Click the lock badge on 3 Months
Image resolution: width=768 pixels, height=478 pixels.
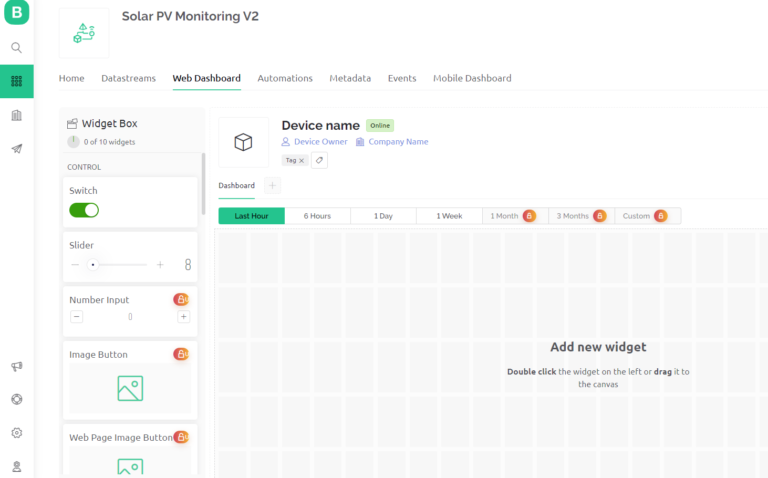[600, 216]
